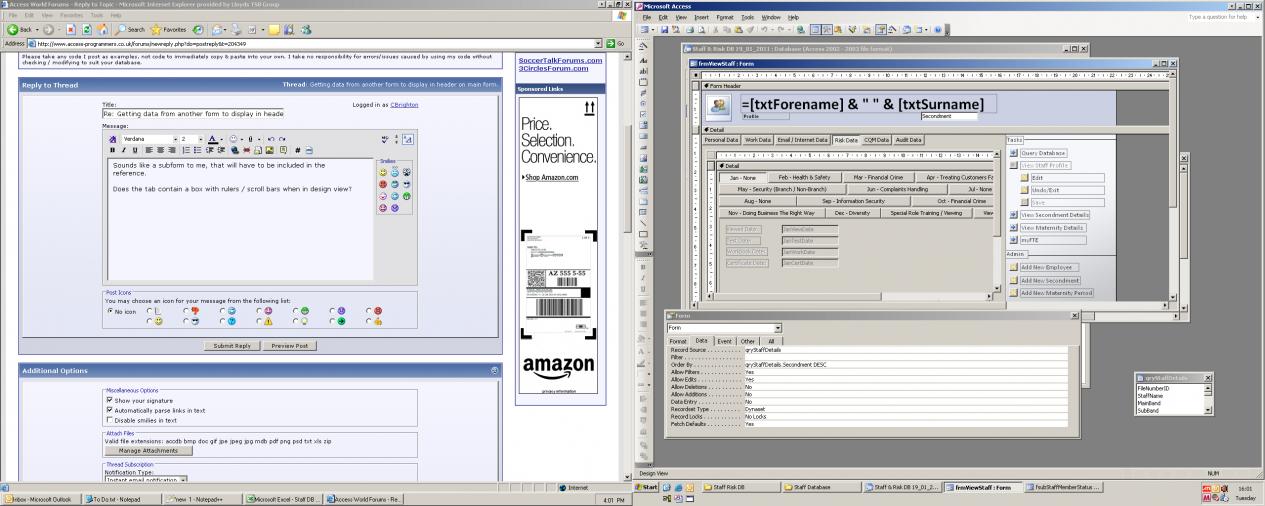Click the Title input field
Image resolution: width=1265 pixels, height=506 pixels.
coord(193,114)
